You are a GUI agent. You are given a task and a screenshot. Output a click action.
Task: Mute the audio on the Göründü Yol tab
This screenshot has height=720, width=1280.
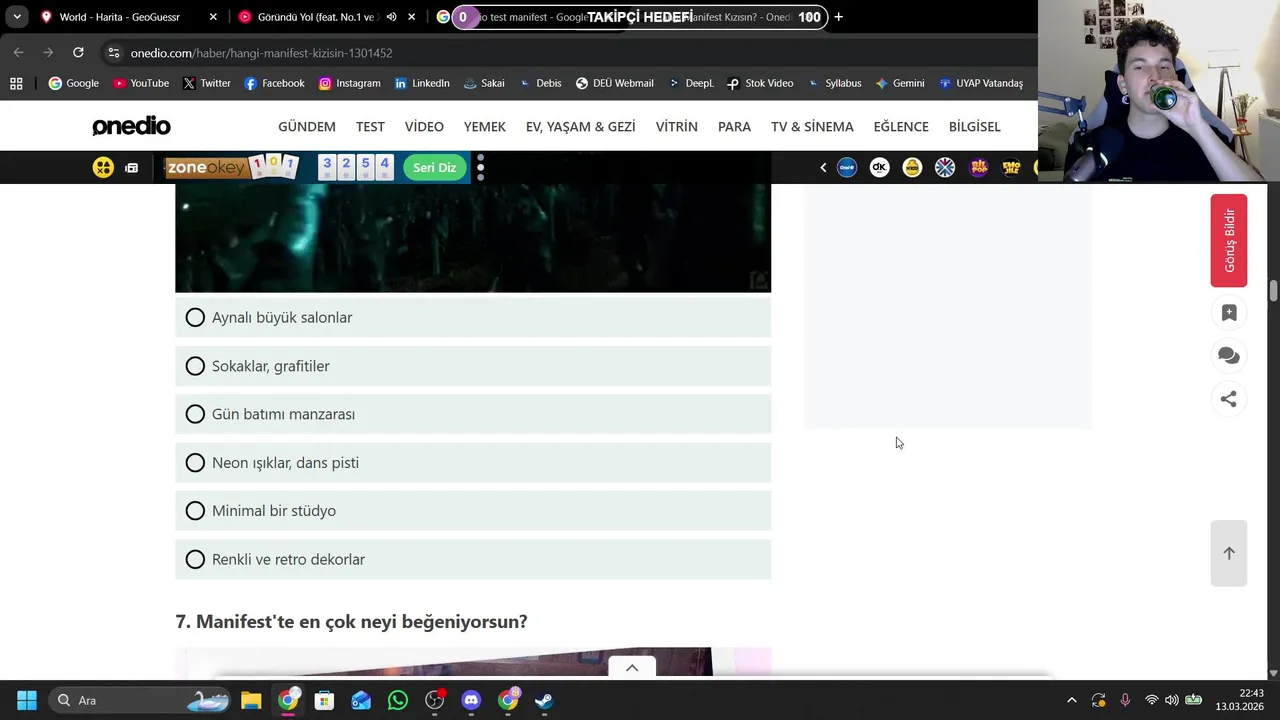point(391,17)
